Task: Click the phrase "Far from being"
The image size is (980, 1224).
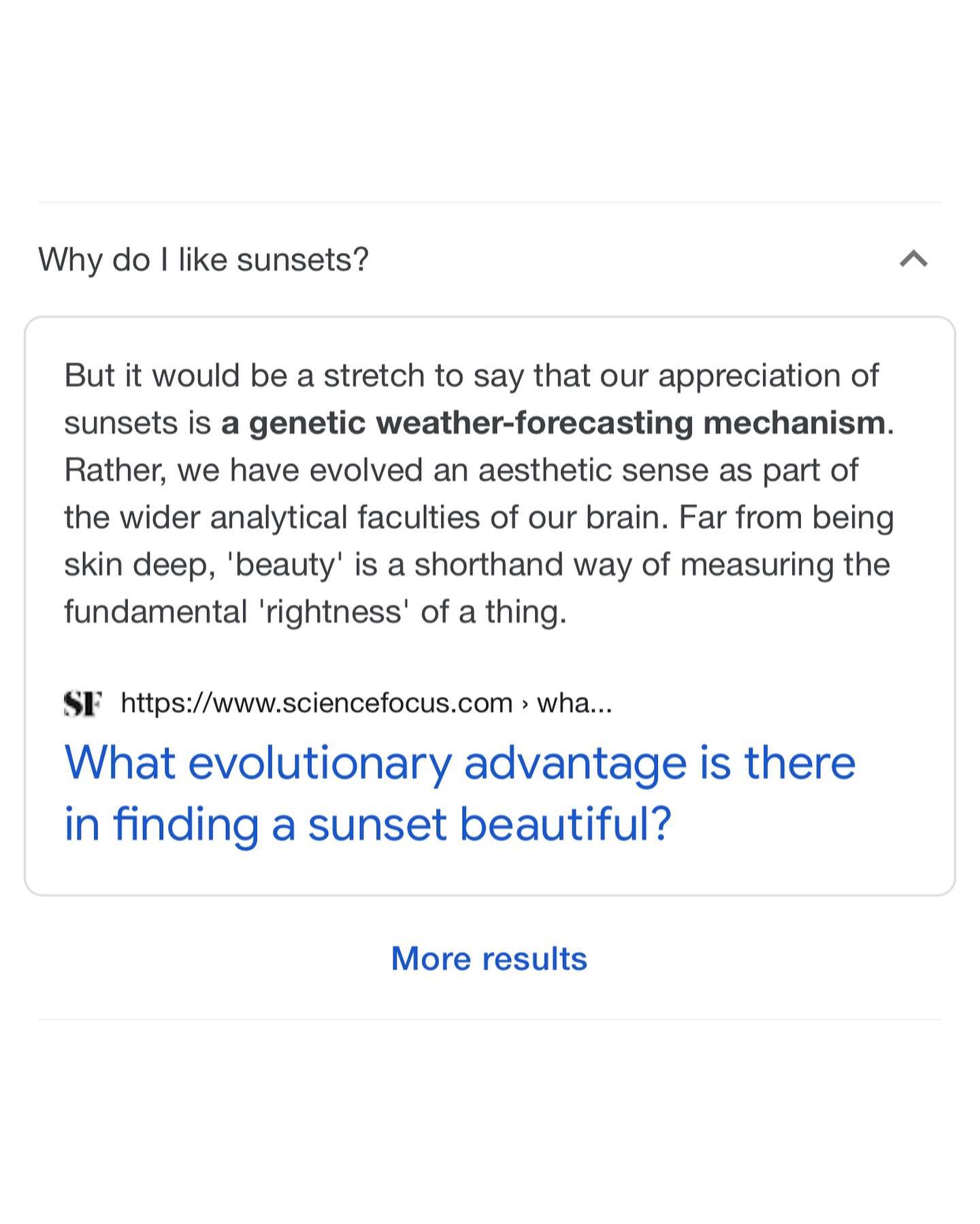Action: coord(786,518)
